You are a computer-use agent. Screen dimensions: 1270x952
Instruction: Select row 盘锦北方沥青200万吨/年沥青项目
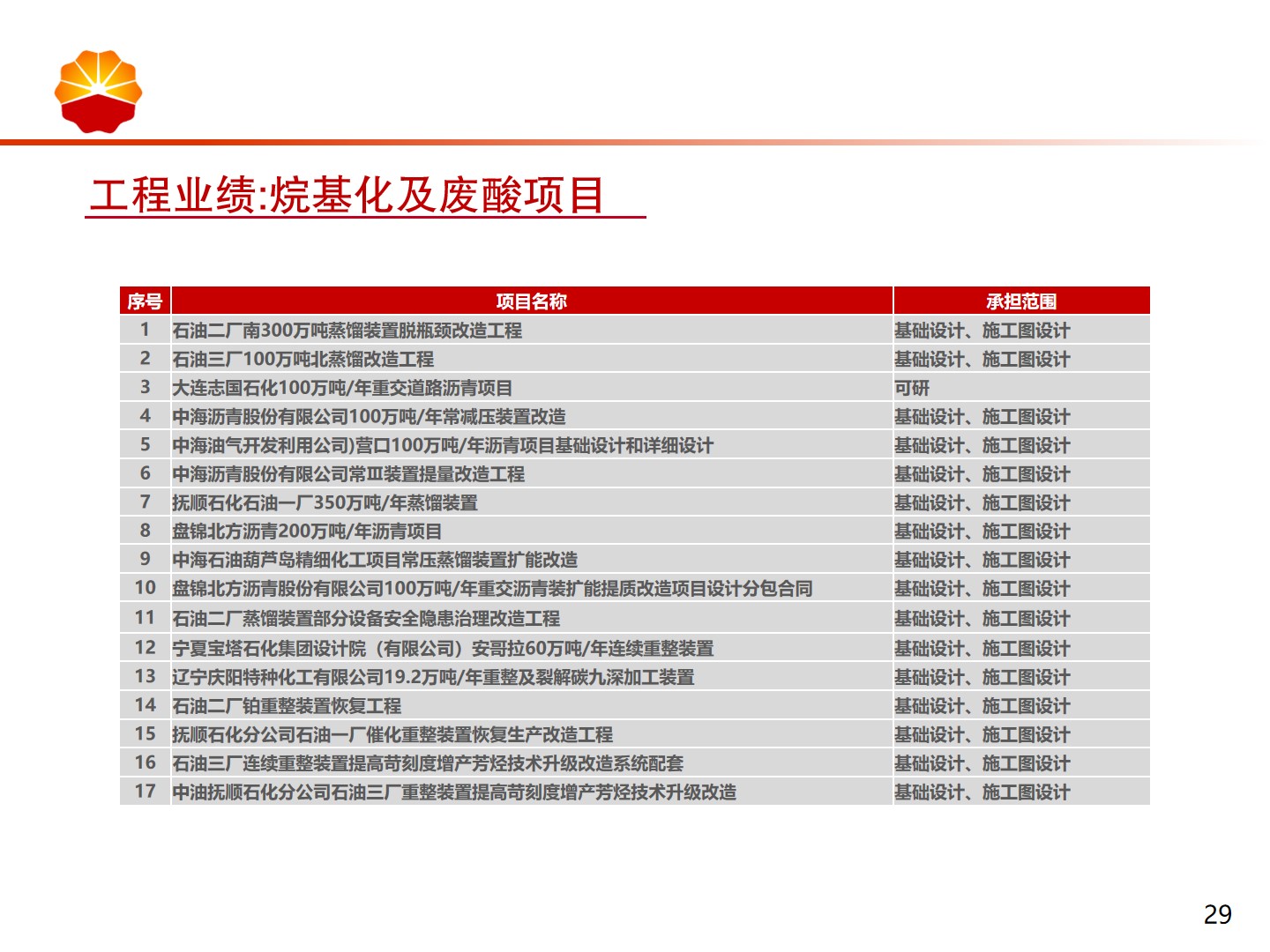pos(635,531)
